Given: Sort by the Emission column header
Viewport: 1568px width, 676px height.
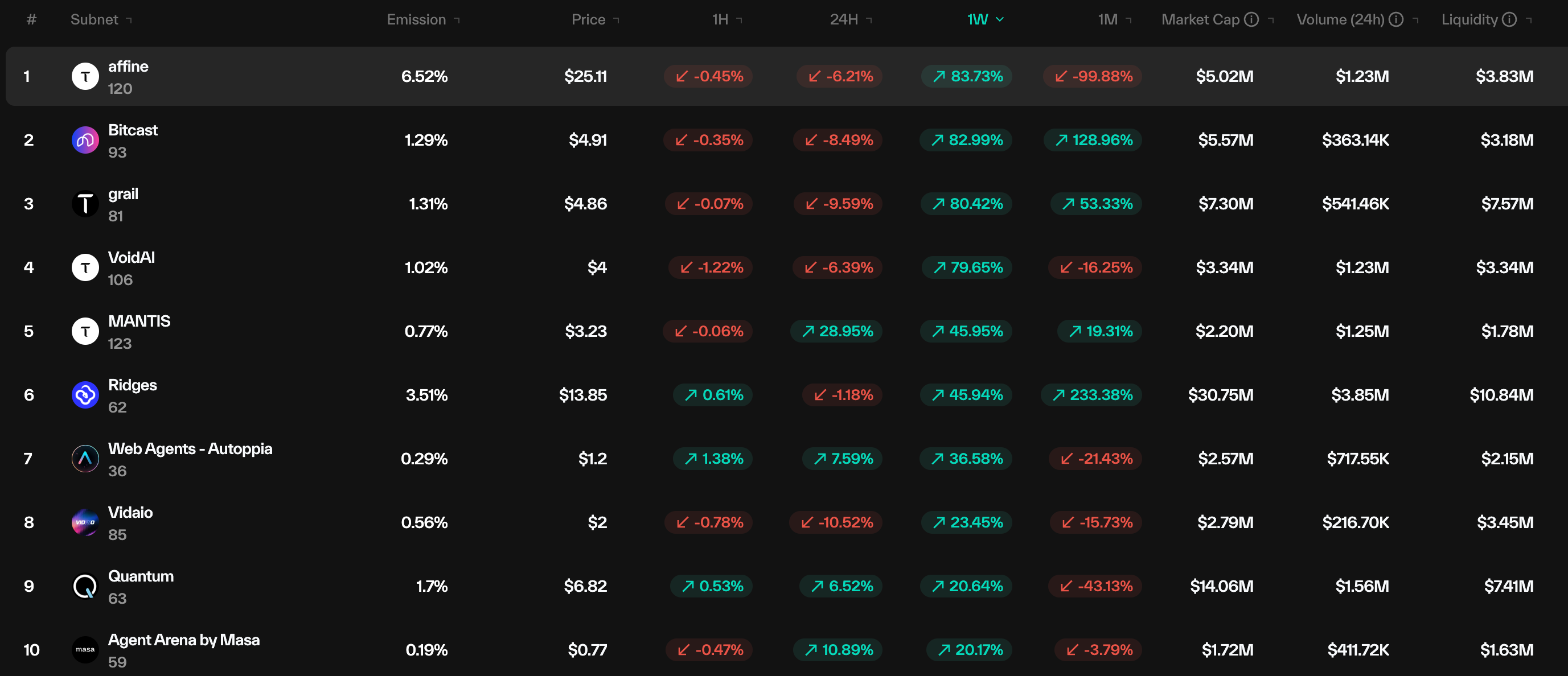Looking at the screenshot, I should pos(416,19).
